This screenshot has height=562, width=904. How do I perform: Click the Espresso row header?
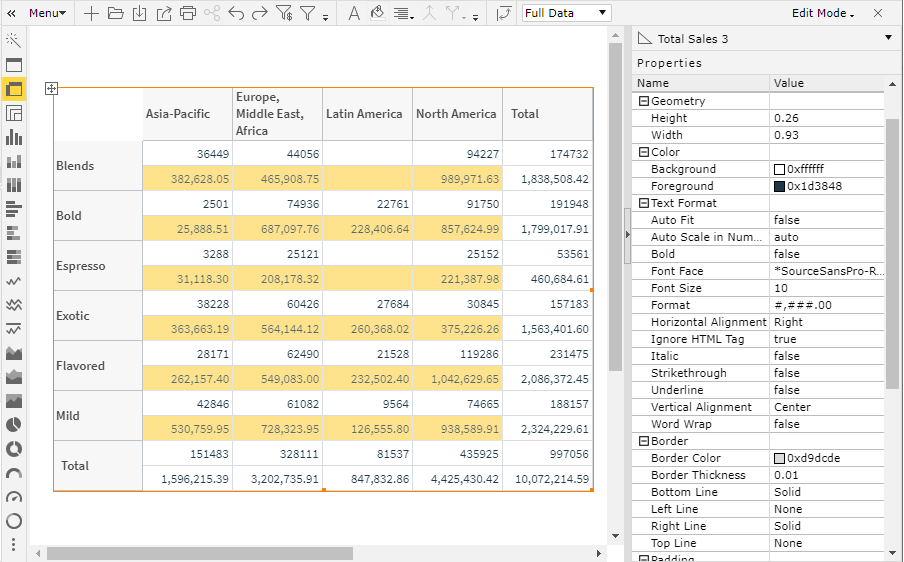[98, 266]
